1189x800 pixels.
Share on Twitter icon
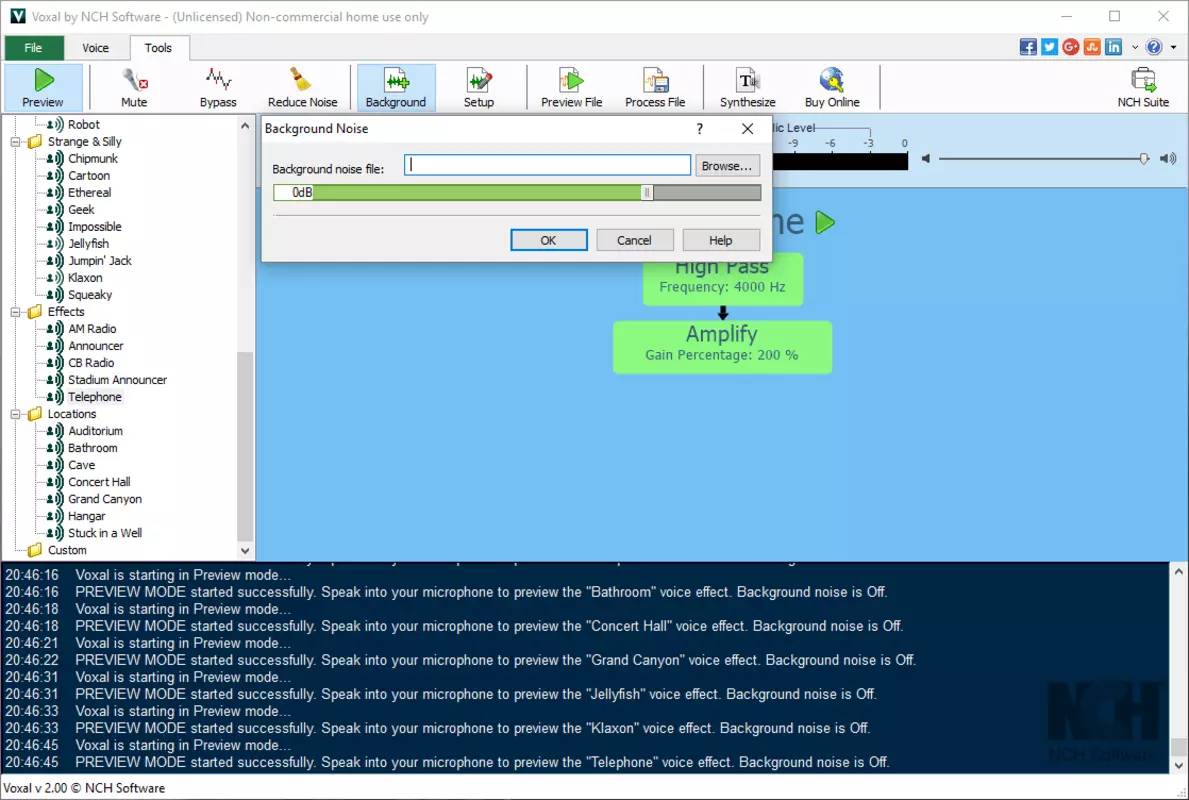1049,47
